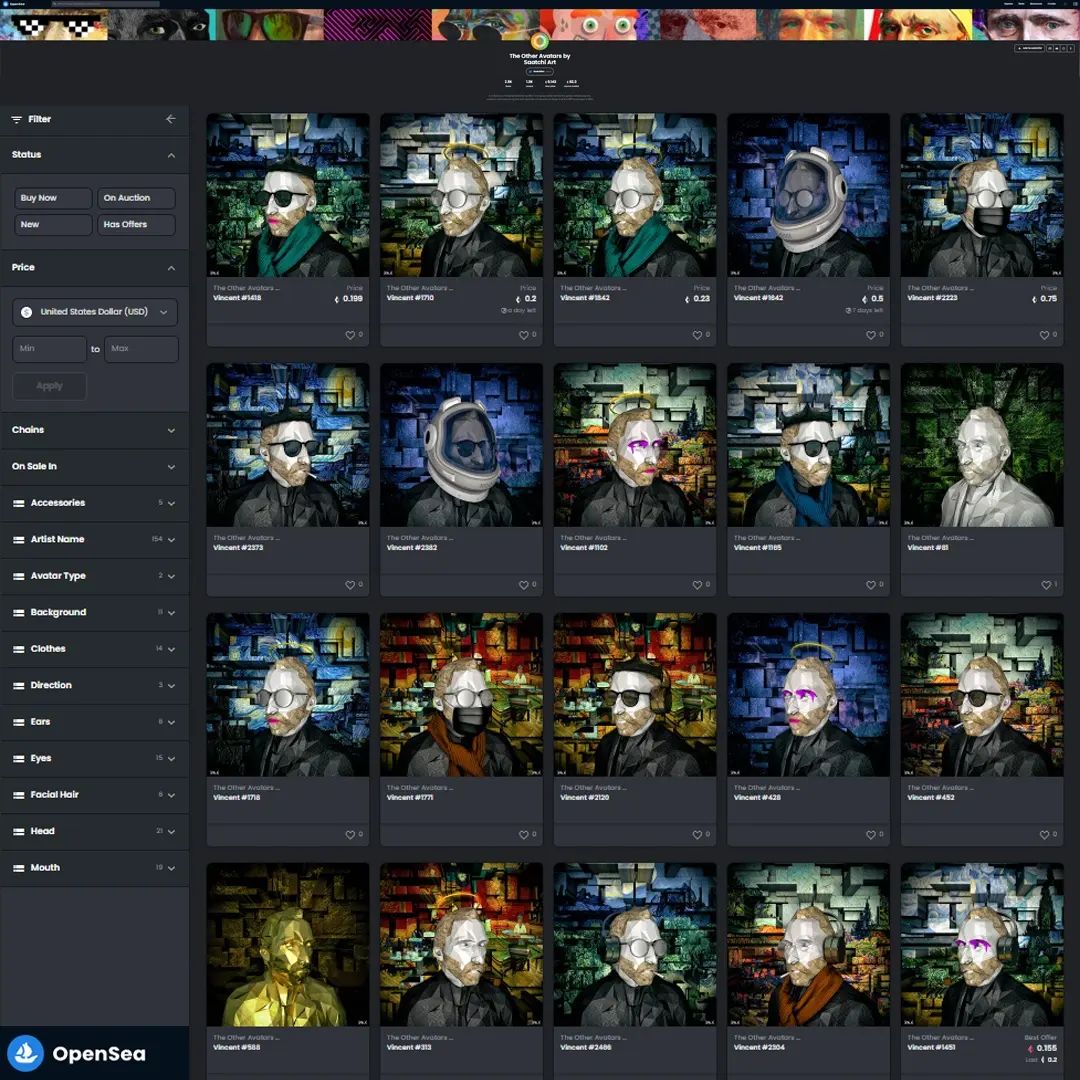Click the Filter lines icon
Screen dimensions: 1080x1080
click(x=17, y=119)
